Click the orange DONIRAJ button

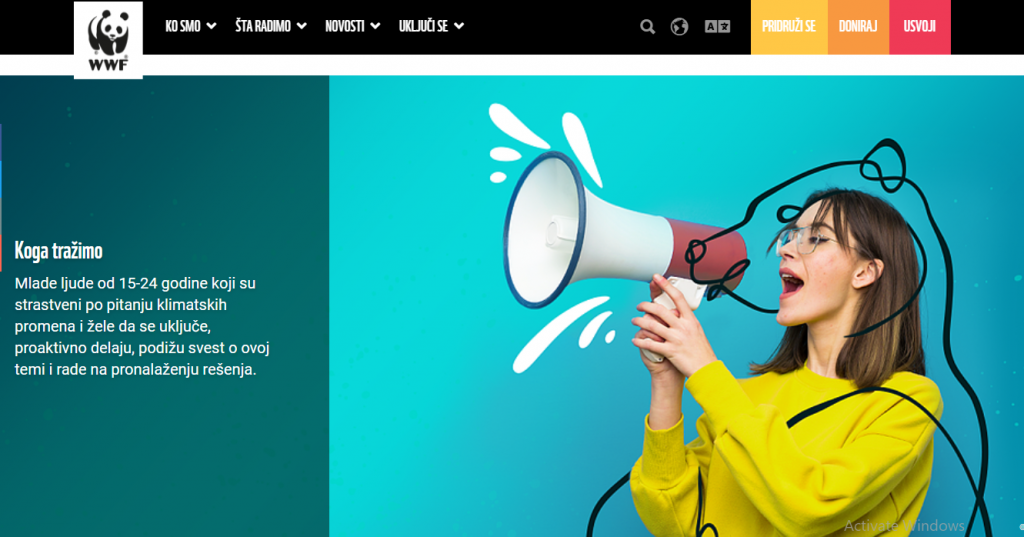click(858, 27)
